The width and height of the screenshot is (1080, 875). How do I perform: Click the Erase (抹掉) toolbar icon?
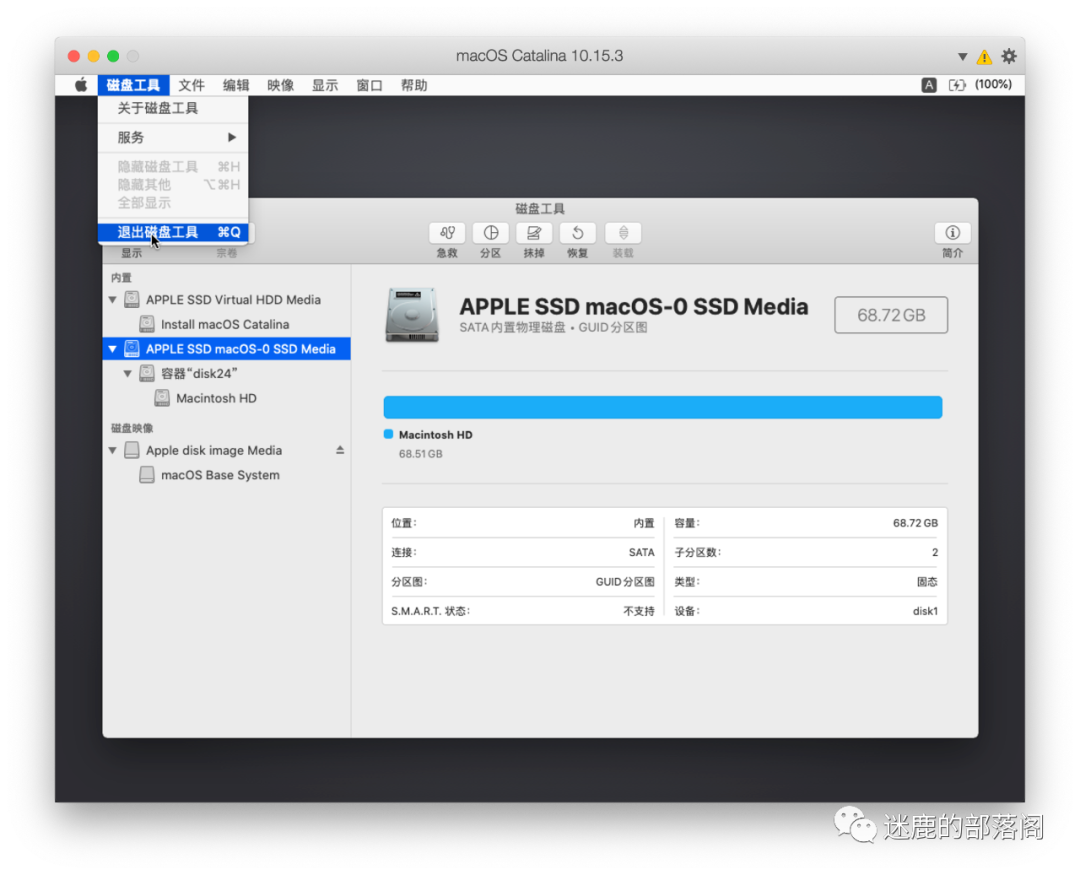534,233
